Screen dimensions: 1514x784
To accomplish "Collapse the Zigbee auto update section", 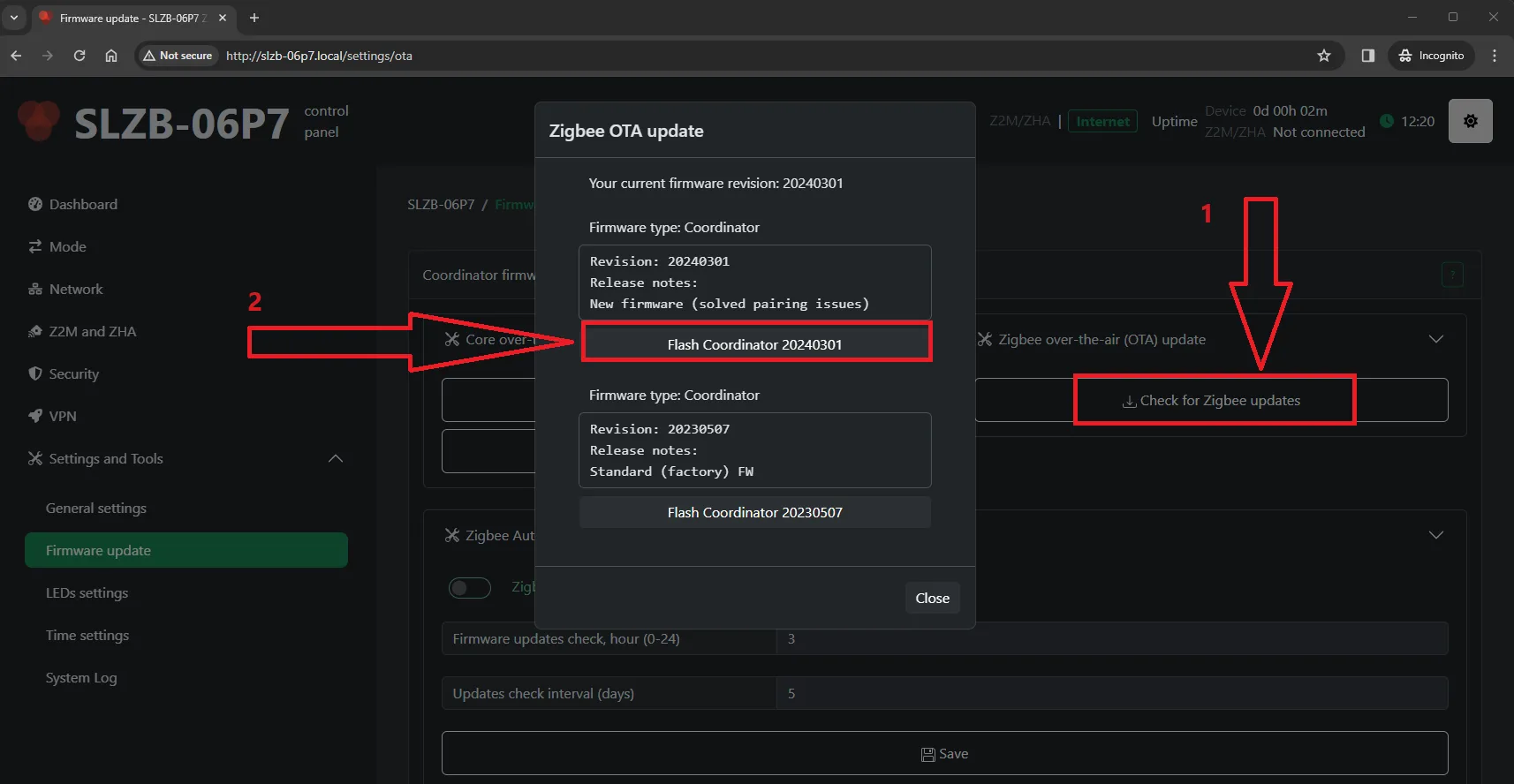I will click(1435, 535).
